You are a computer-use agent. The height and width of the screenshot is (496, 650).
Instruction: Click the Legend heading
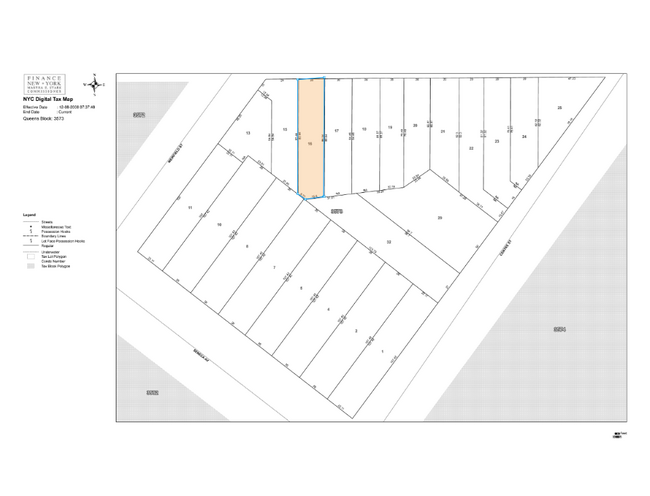click(28, 214)
